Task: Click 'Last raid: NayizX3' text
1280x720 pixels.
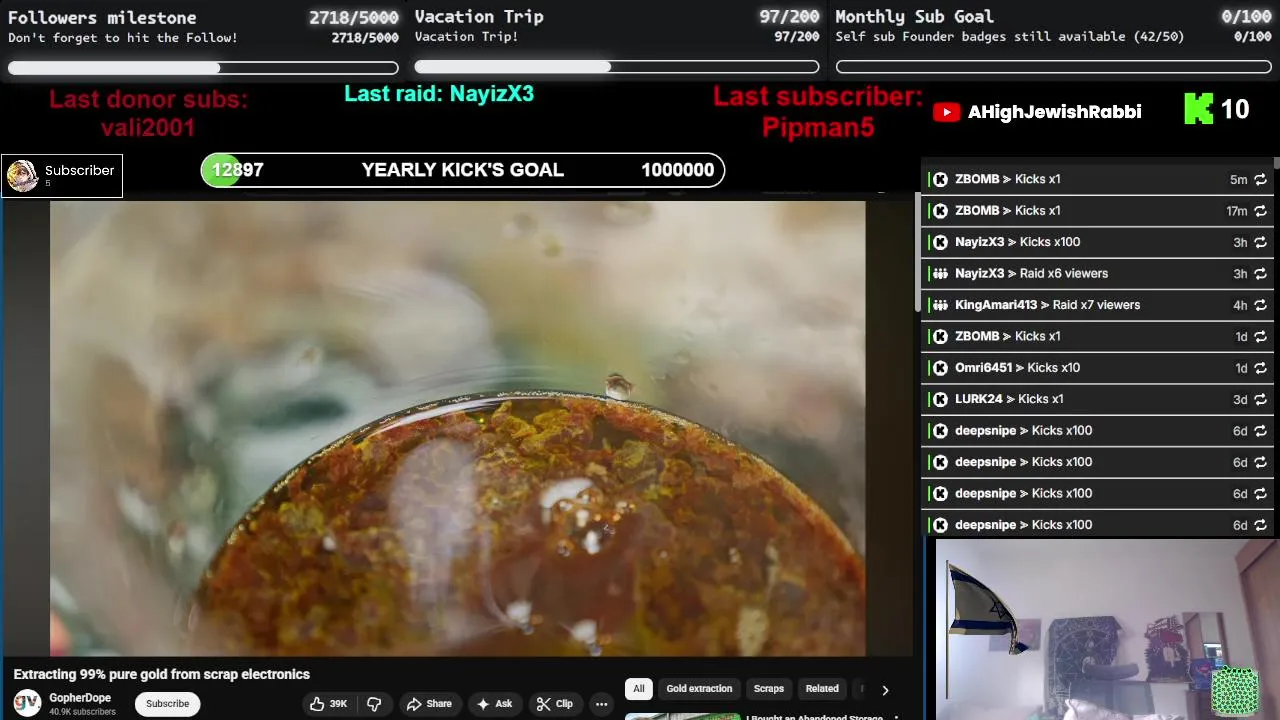Action: tap(439, 94)
